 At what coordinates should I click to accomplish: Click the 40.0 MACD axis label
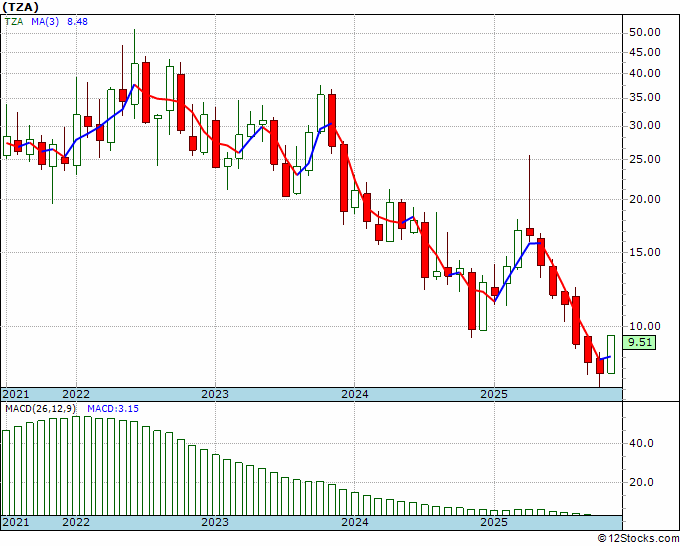[x=641, y=444]
